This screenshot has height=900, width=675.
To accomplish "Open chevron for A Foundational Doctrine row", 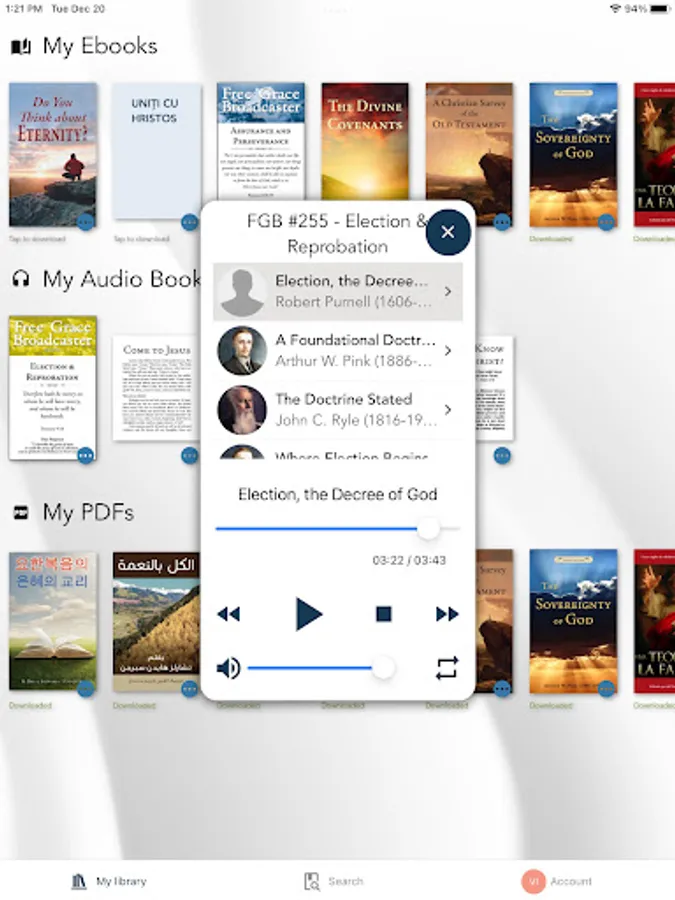I will 448,351.
